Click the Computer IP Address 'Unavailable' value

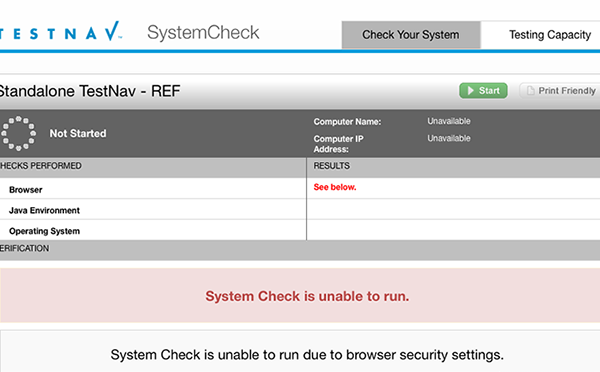(449, 138)
